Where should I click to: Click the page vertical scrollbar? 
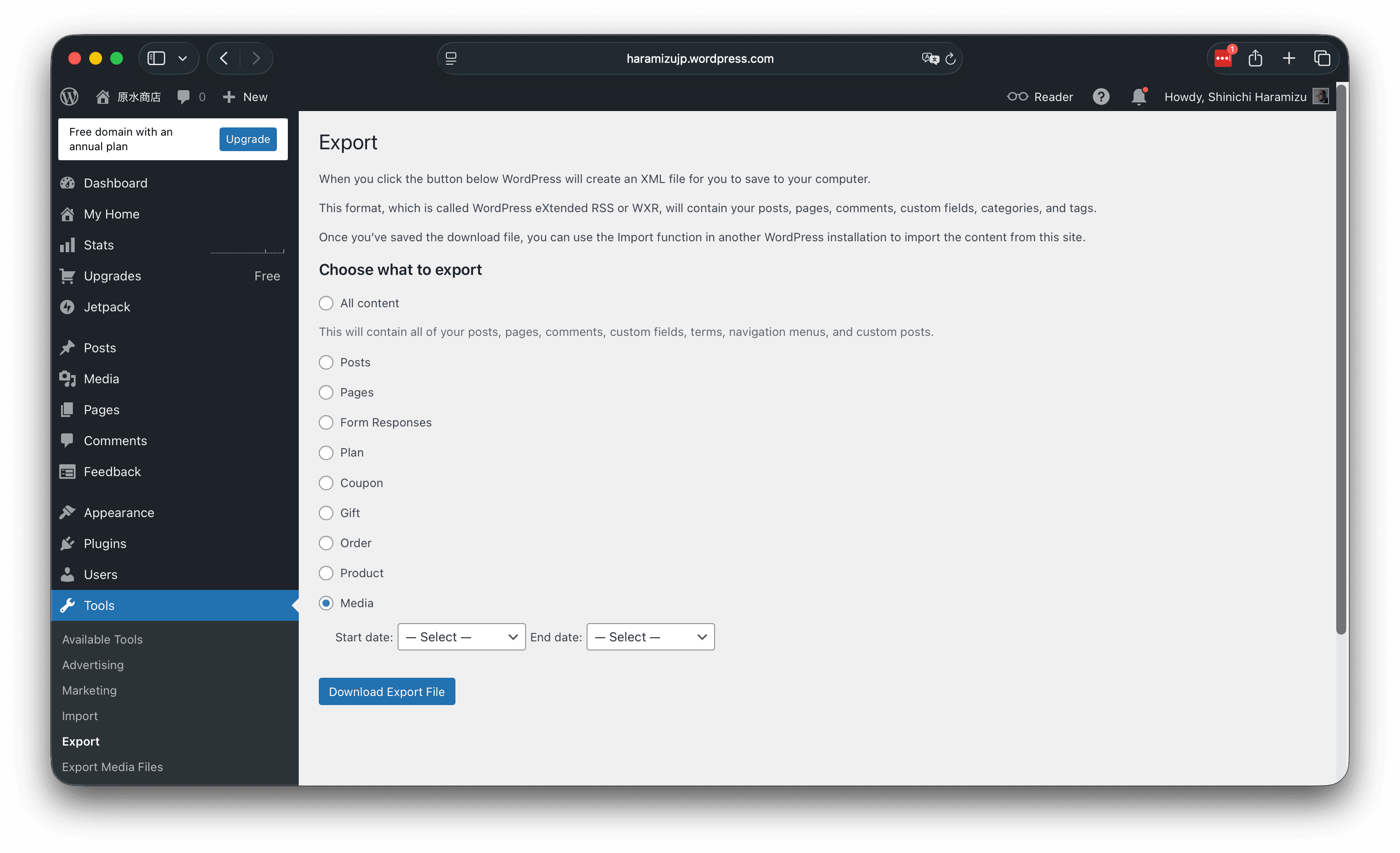[x=1341, y=358]
